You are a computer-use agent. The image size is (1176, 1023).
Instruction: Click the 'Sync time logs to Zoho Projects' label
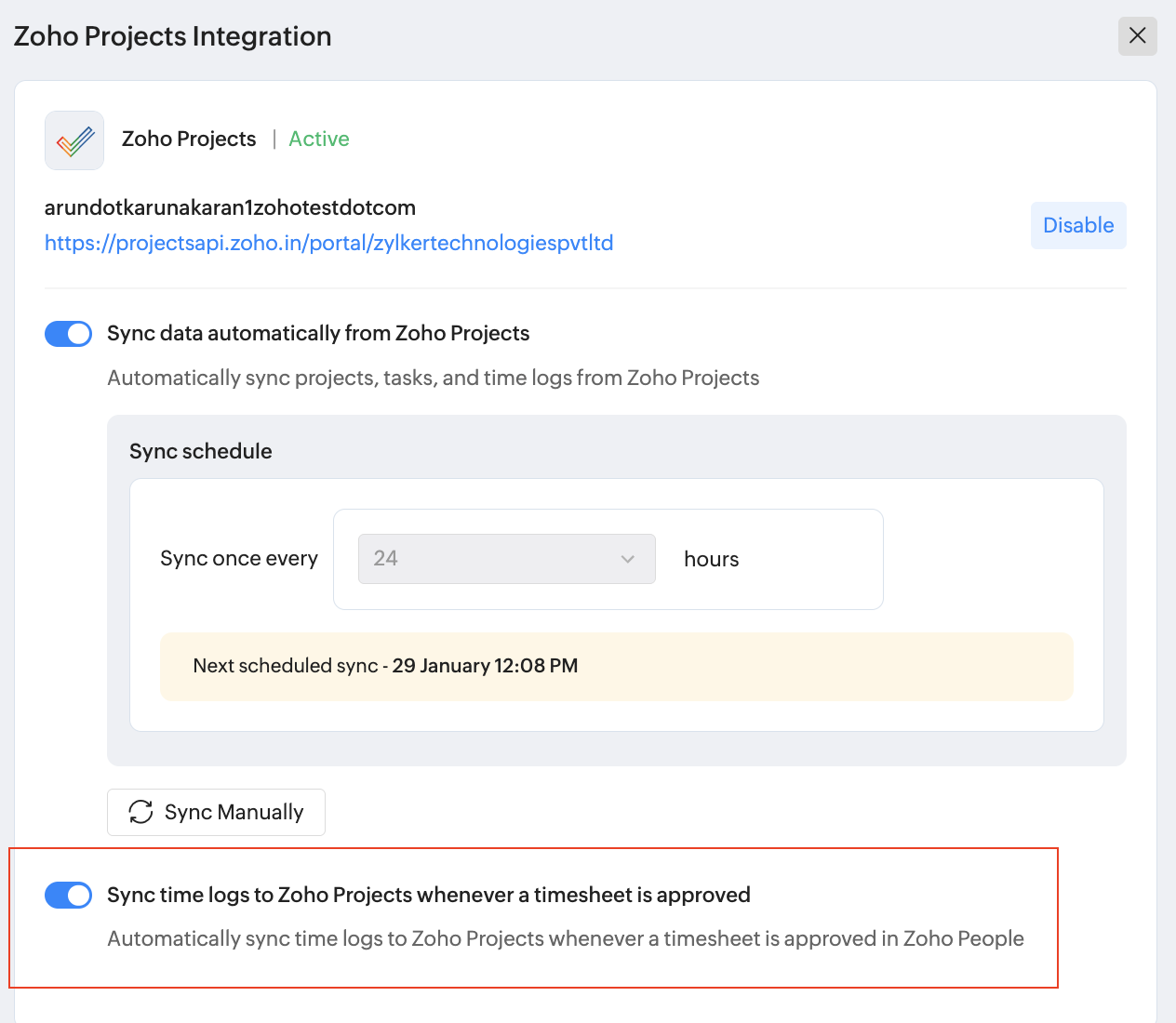tap(428, 895)
